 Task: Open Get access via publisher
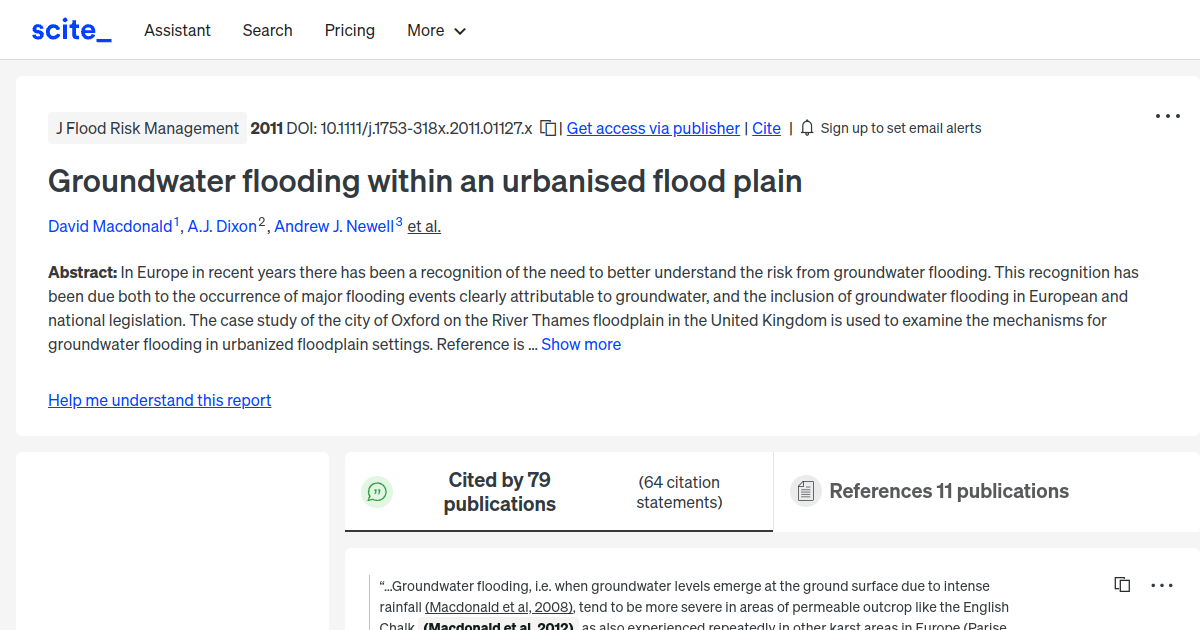[x=653, y=128]
